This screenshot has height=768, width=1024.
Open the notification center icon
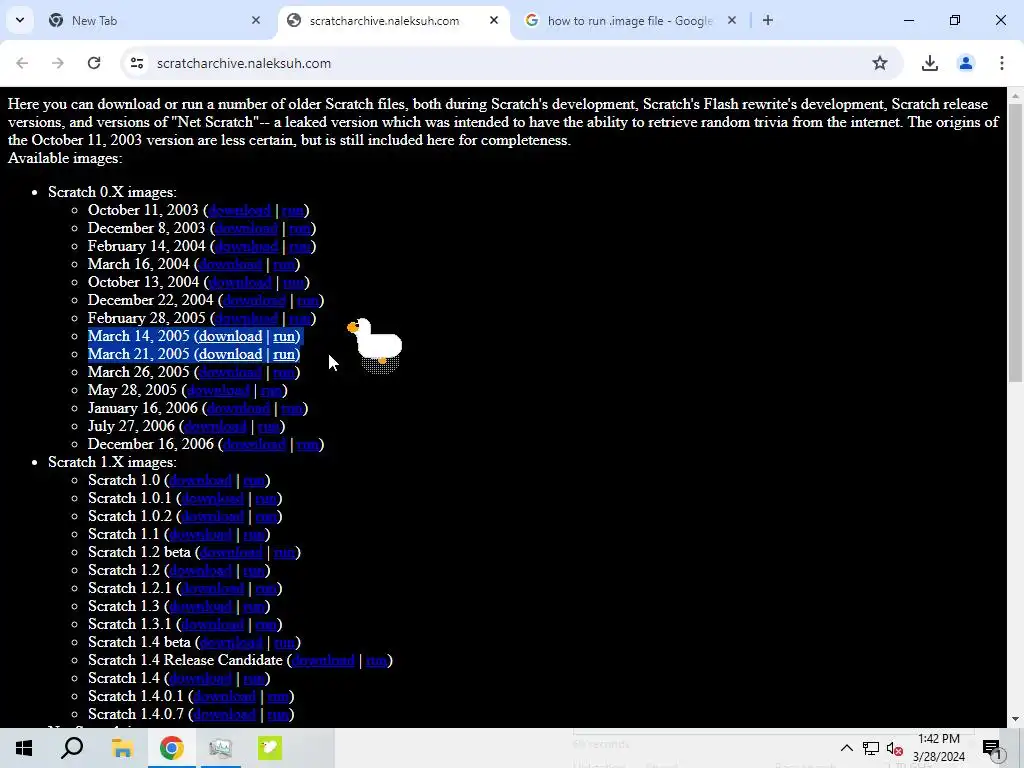(992, 748)
